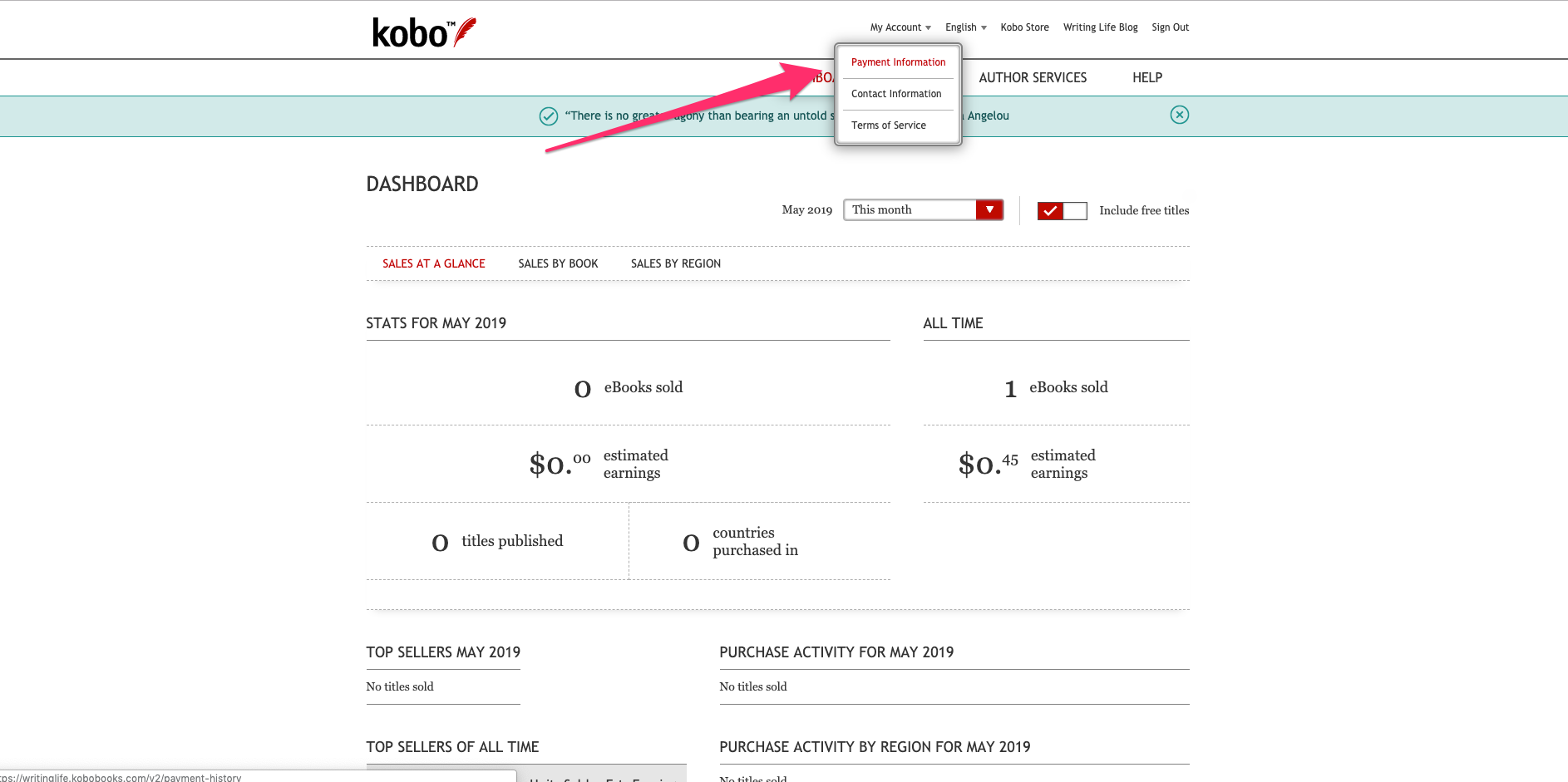Expand the My Account menu

(x=900, y=27)
